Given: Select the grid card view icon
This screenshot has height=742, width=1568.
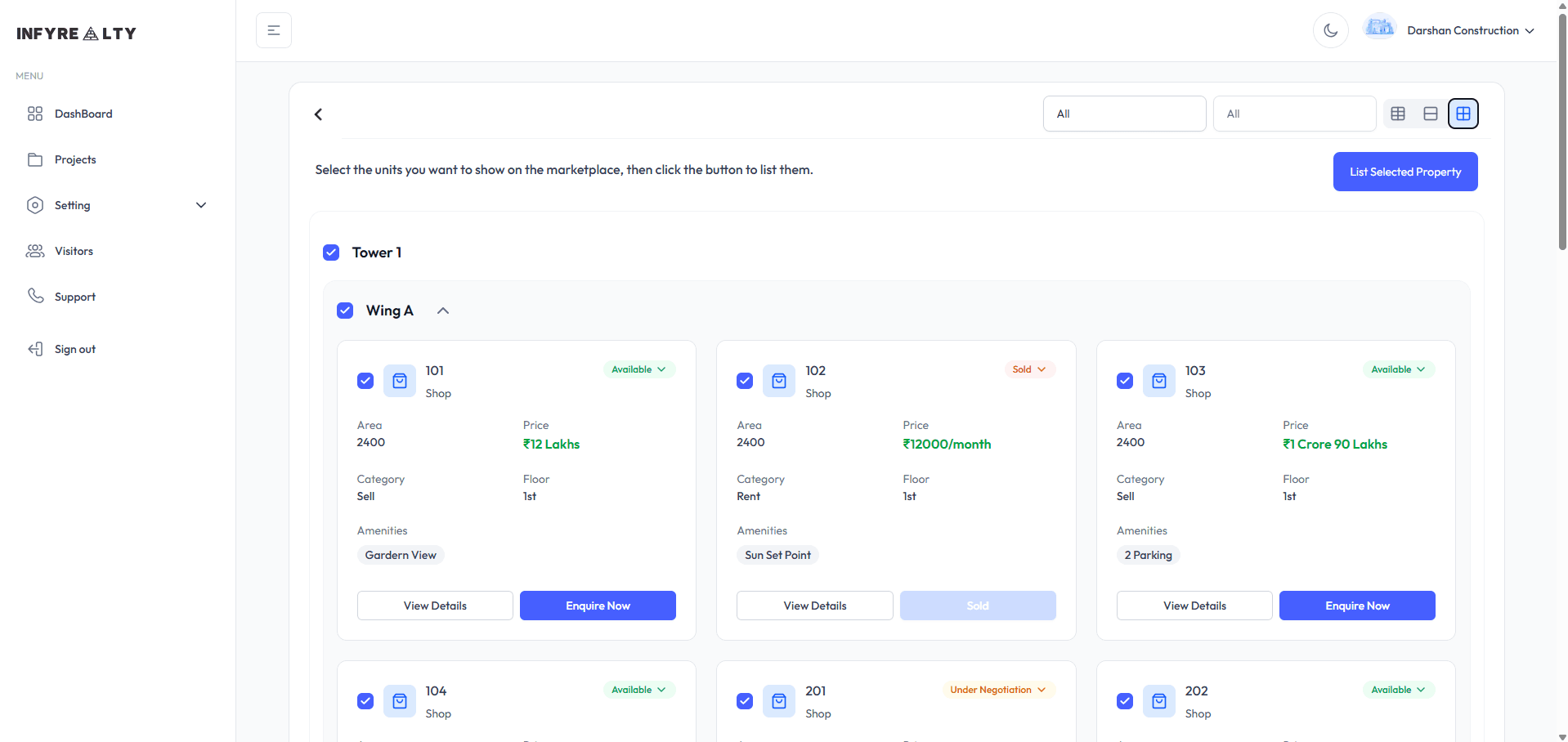Looking at the screenshot, I should coord(1463,114).
